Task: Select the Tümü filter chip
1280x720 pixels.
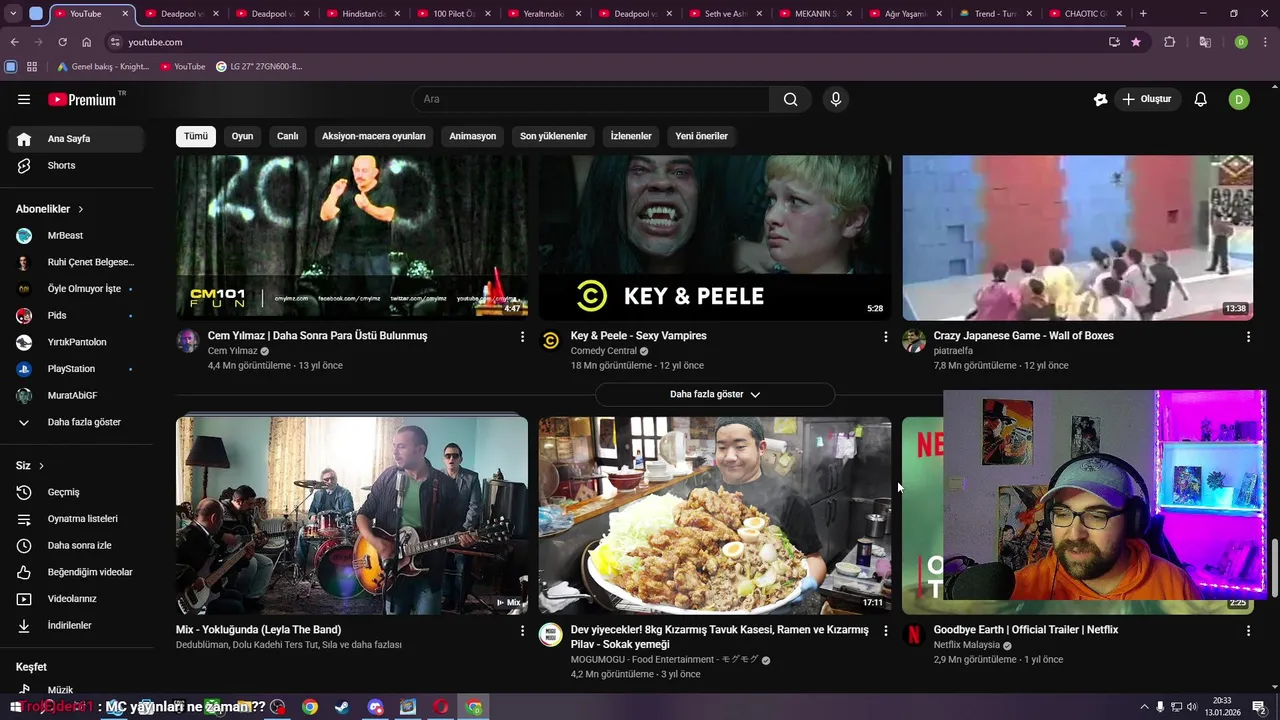Action: click(196, 136)
